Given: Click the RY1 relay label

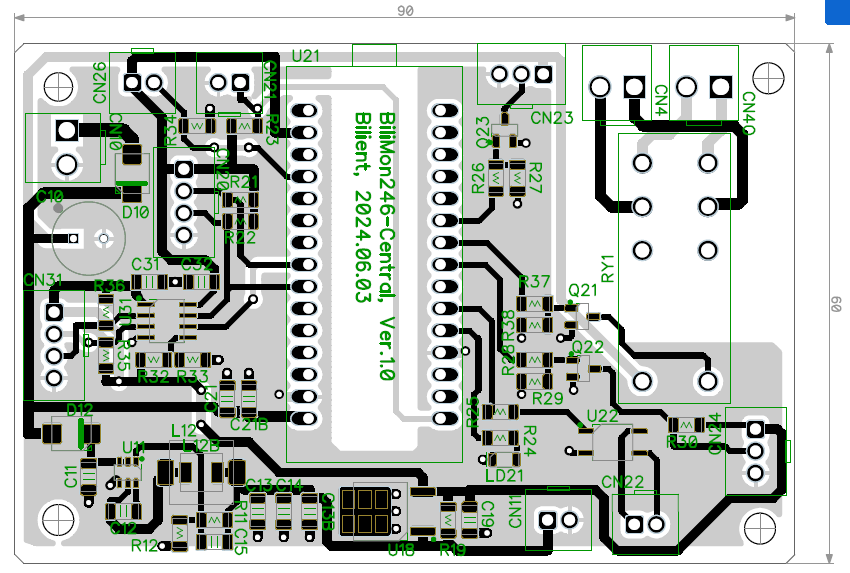Looking at the screenshot, I should coord(608,268).
